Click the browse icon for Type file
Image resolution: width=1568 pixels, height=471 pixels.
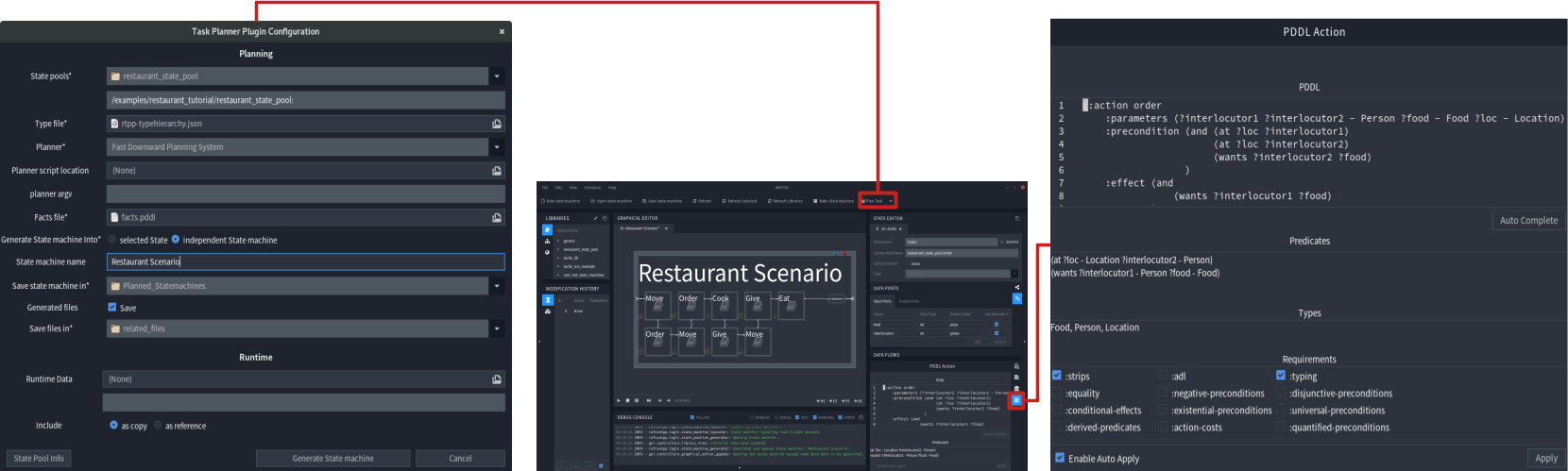(497, 124)
